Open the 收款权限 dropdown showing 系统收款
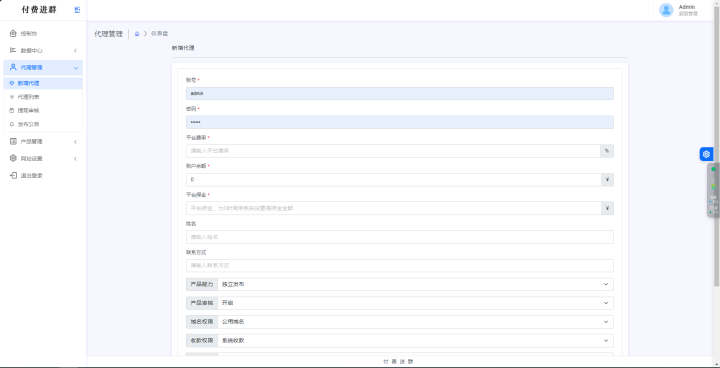 coord(415,340)
